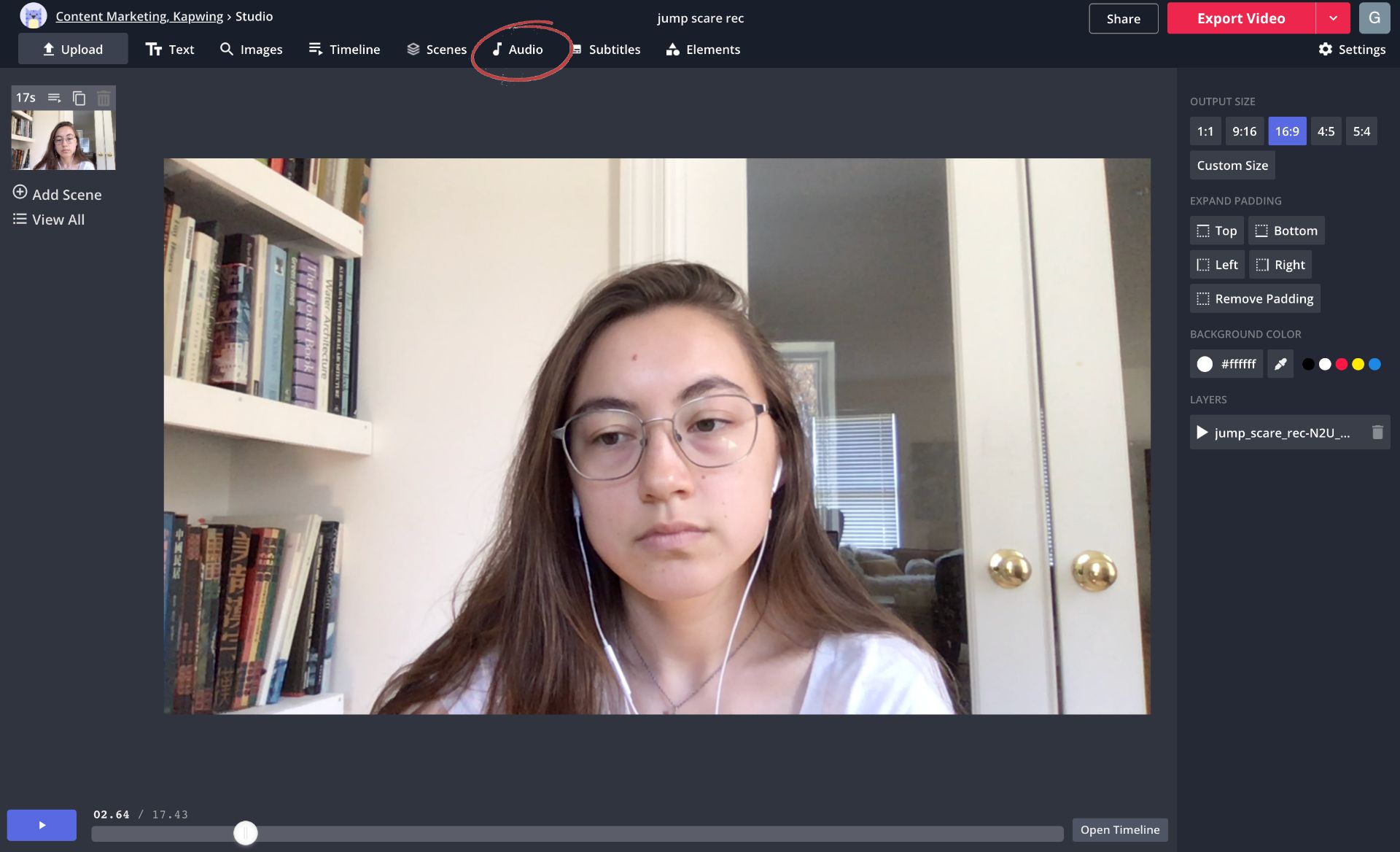The image size is (1400, 852).
Task: Duplicate the scene using the copy icon
Action: pyautogui.click(x=79, y=98)
